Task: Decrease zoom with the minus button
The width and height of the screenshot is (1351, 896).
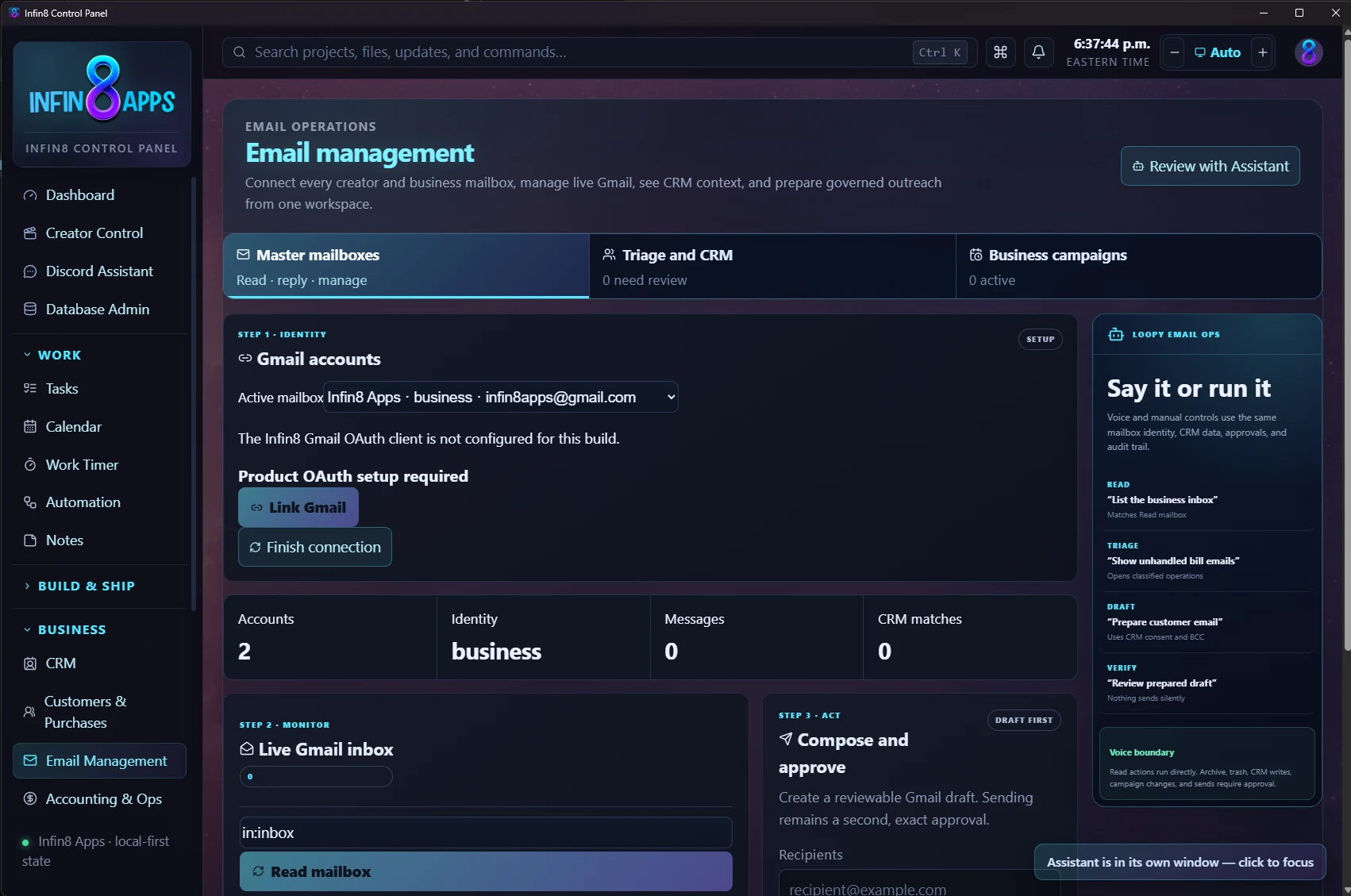Action: click(1175, 52)
